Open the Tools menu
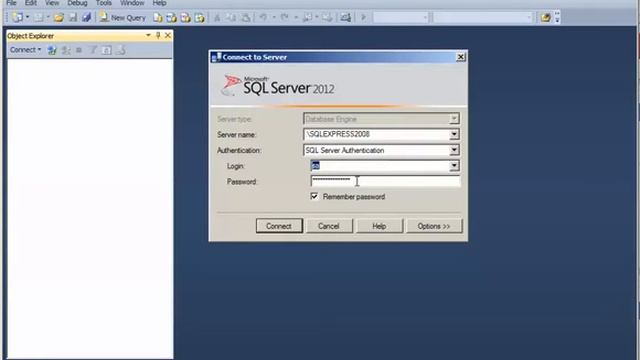Screen dimensions: 640x360 pos(104,3)
